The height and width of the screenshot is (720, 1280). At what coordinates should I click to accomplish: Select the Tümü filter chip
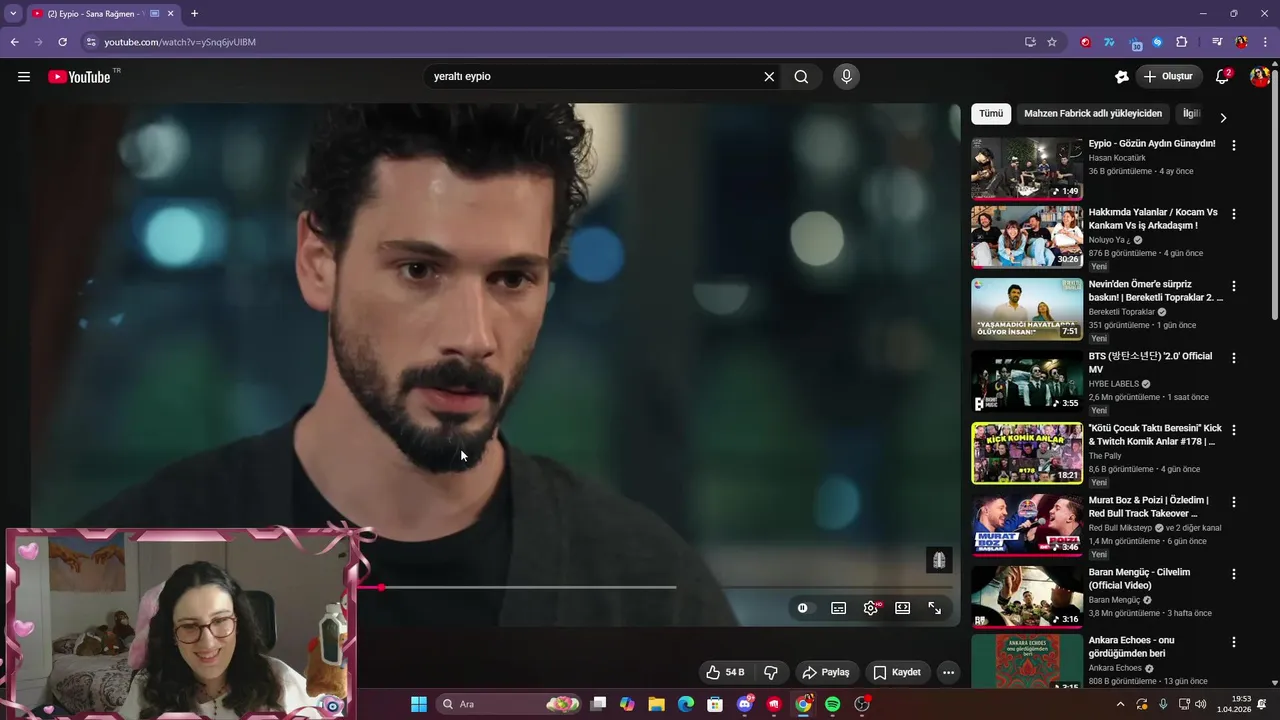(x=991, y=114)
